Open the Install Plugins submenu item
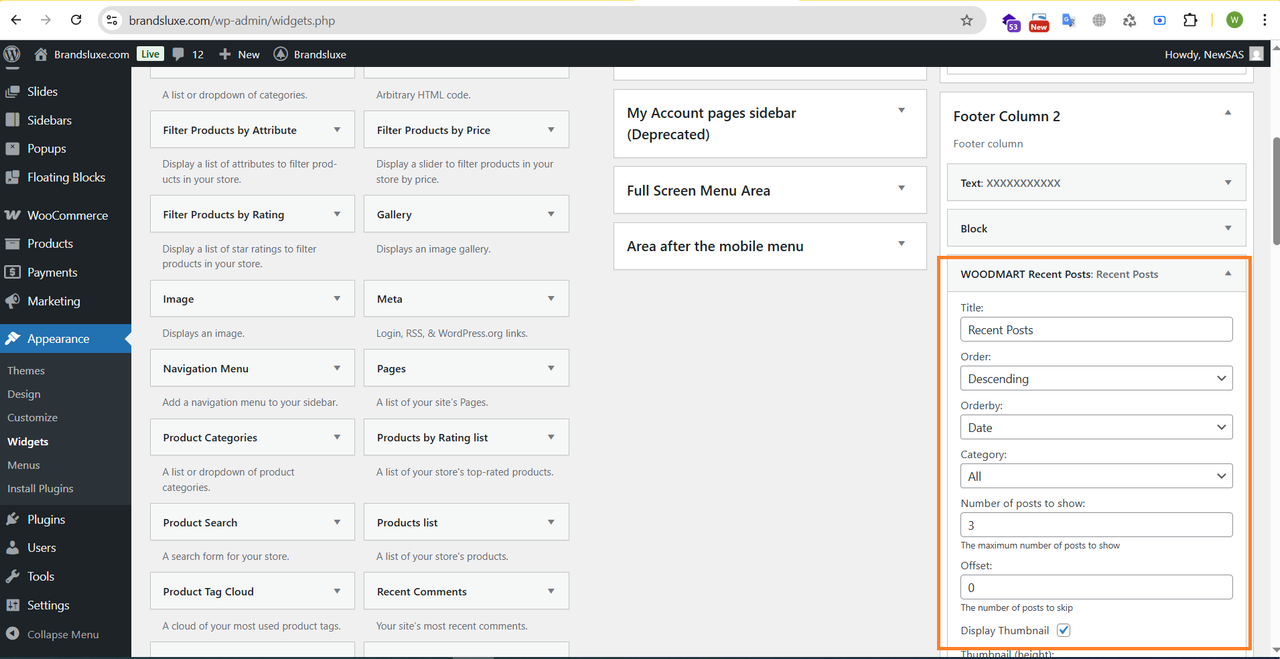The image size is (1280, 659). (40, 489)
